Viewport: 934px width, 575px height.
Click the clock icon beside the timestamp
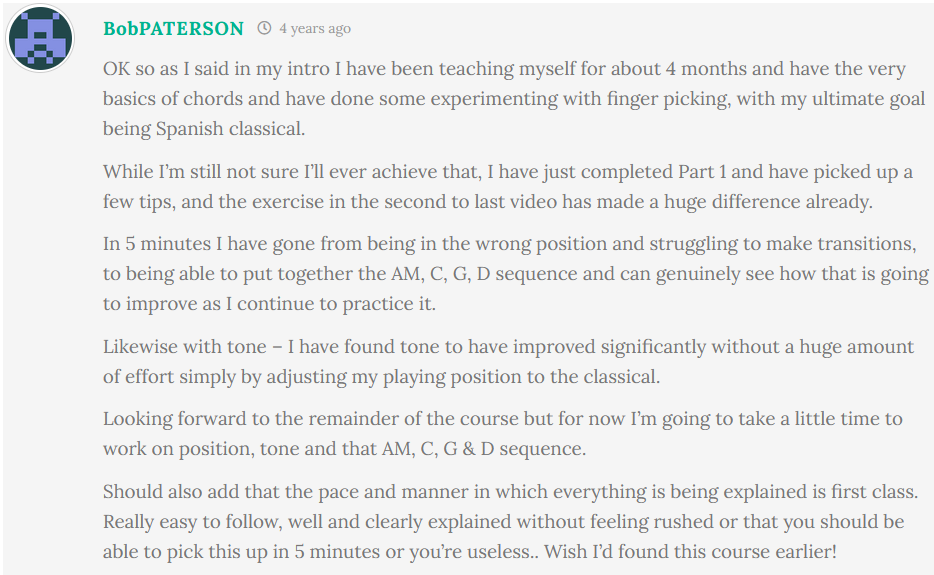[x=264, y=28]
